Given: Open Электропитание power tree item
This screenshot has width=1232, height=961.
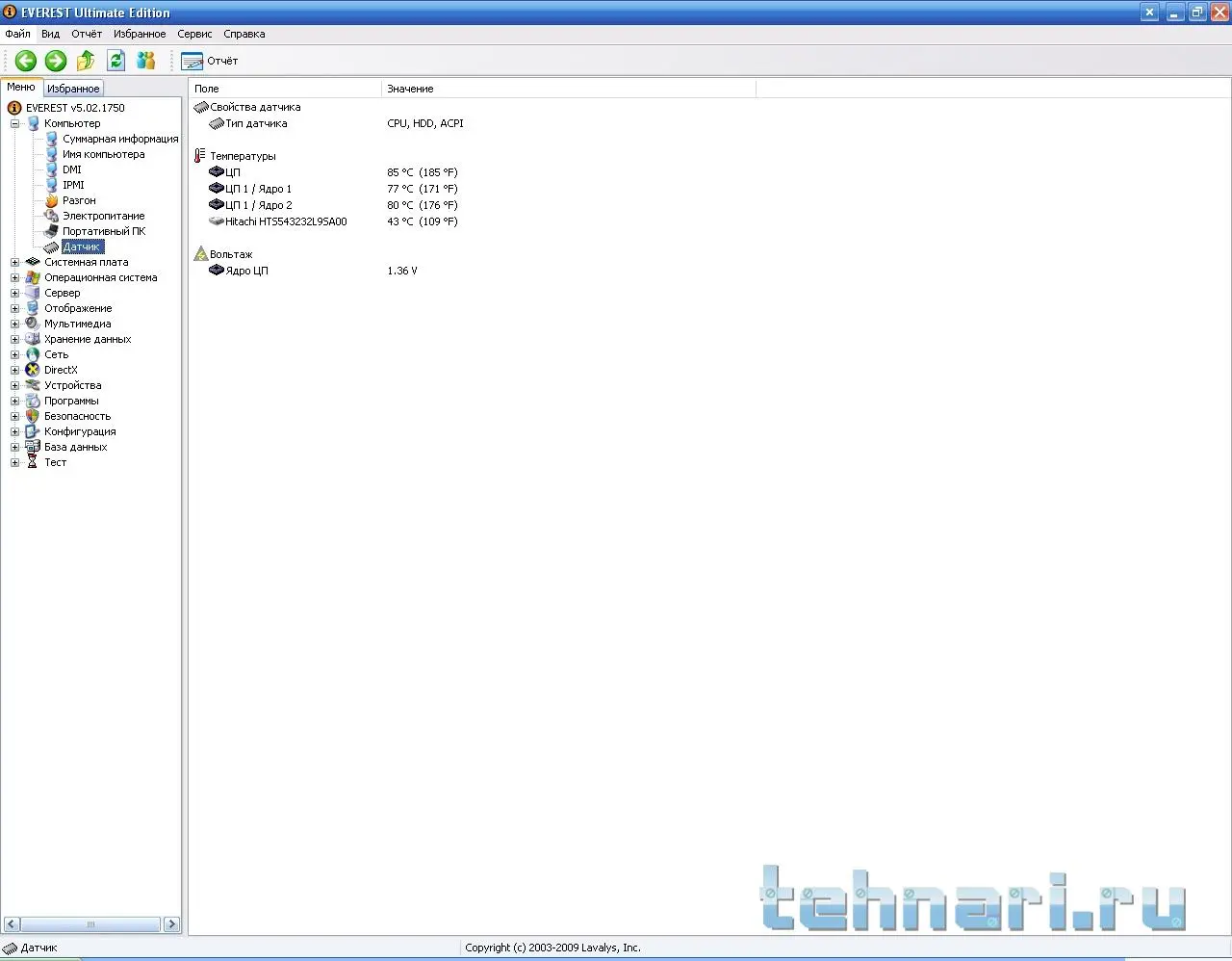Looking at the screenshot, I should tap(104, 216).
